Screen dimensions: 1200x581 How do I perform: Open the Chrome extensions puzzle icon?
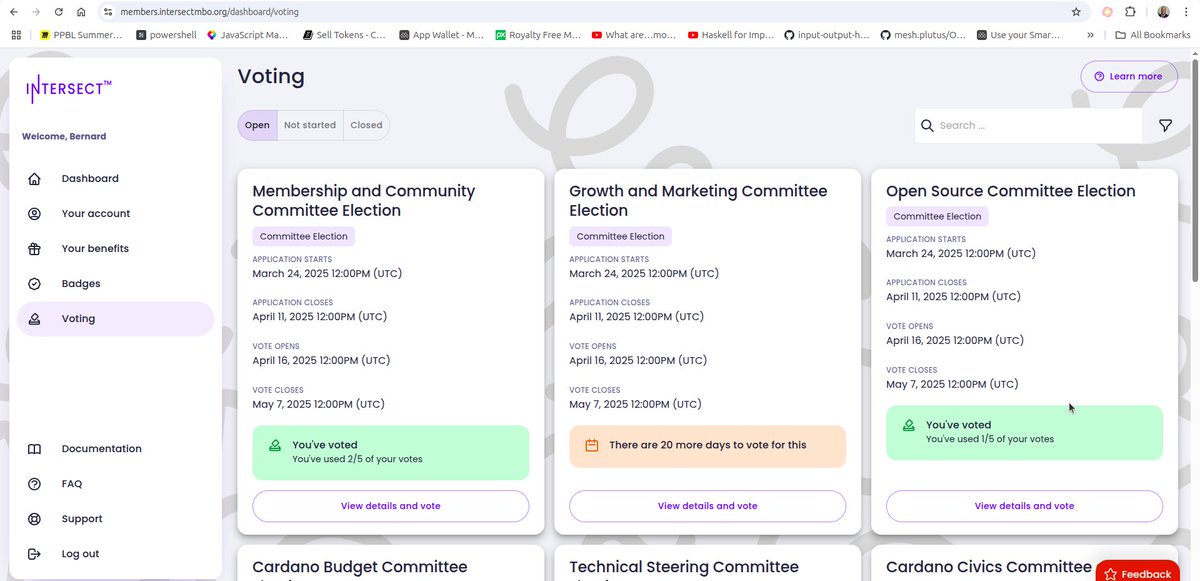(x=1131, y=12)
